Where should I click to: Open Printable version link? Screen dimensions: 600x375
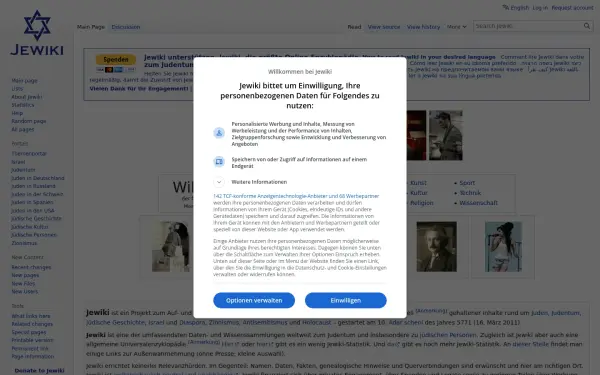32,340
